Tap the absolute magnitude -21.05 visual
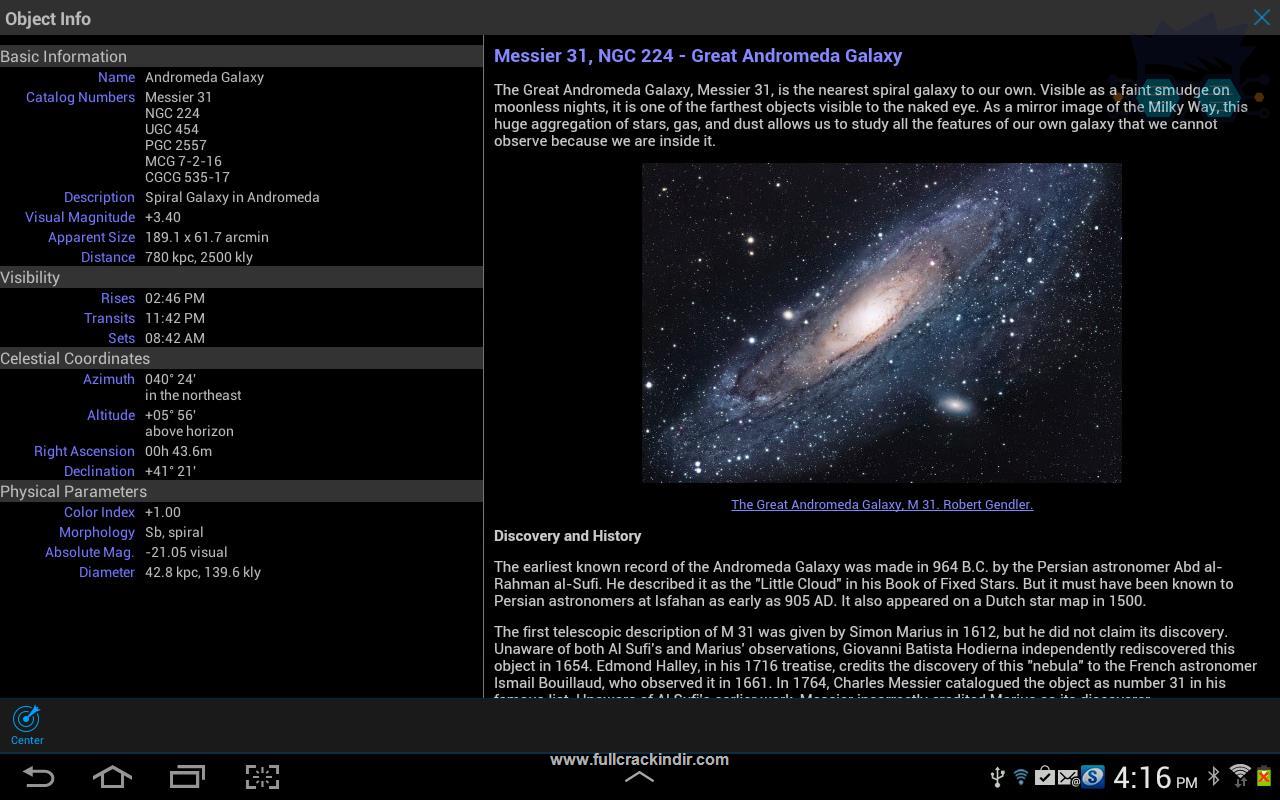This screenshot has height=800, width=1280. (x=186, y=552)
